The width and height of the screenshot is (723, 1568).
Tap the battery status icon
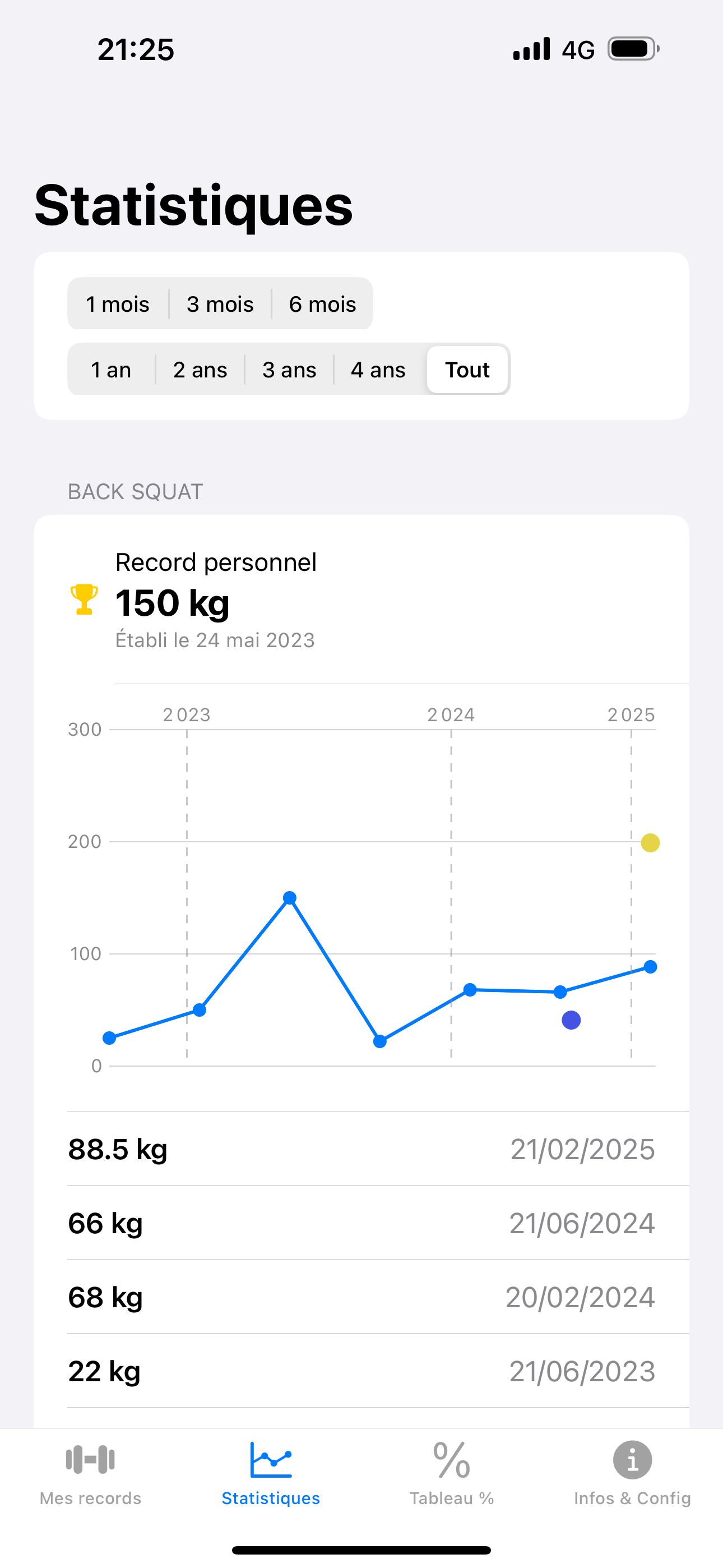tap(633, 49)
